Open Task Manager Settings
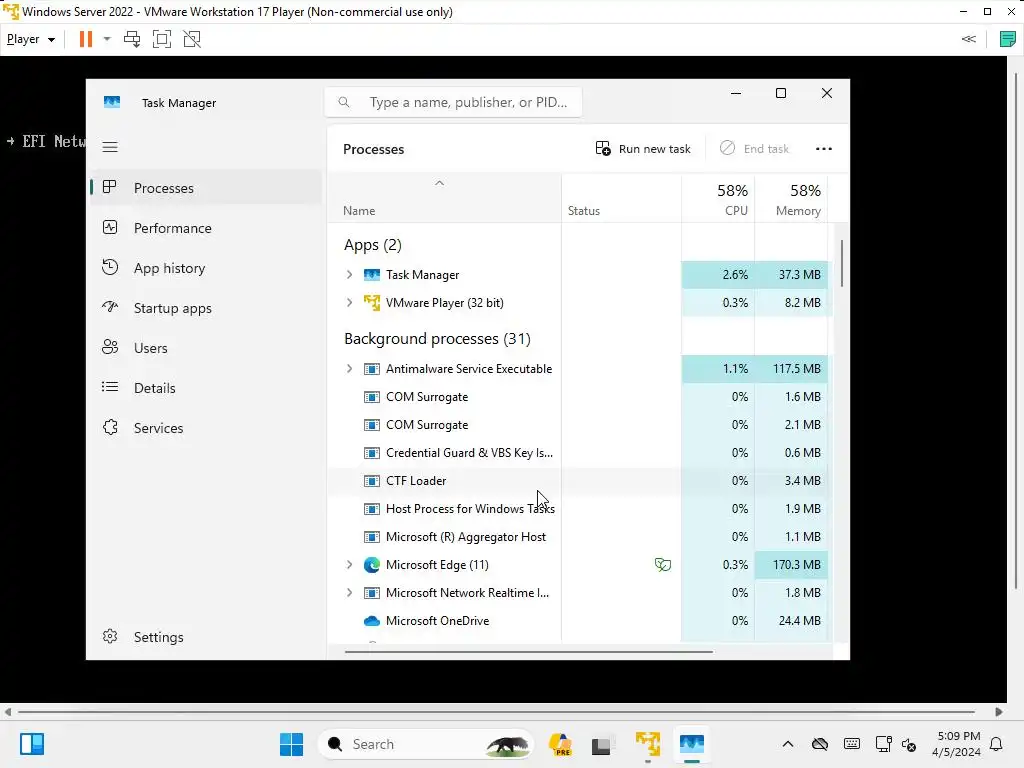 coord(206,637)
